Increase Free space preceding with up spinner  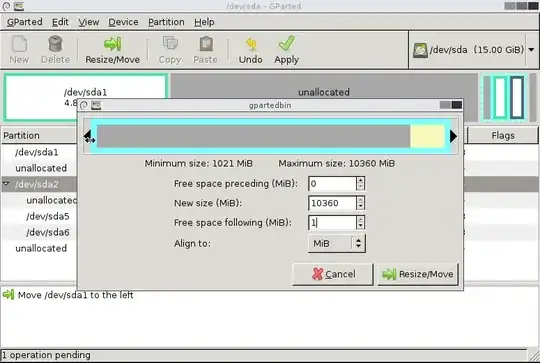pyautogui.click(x=360, y=180)
